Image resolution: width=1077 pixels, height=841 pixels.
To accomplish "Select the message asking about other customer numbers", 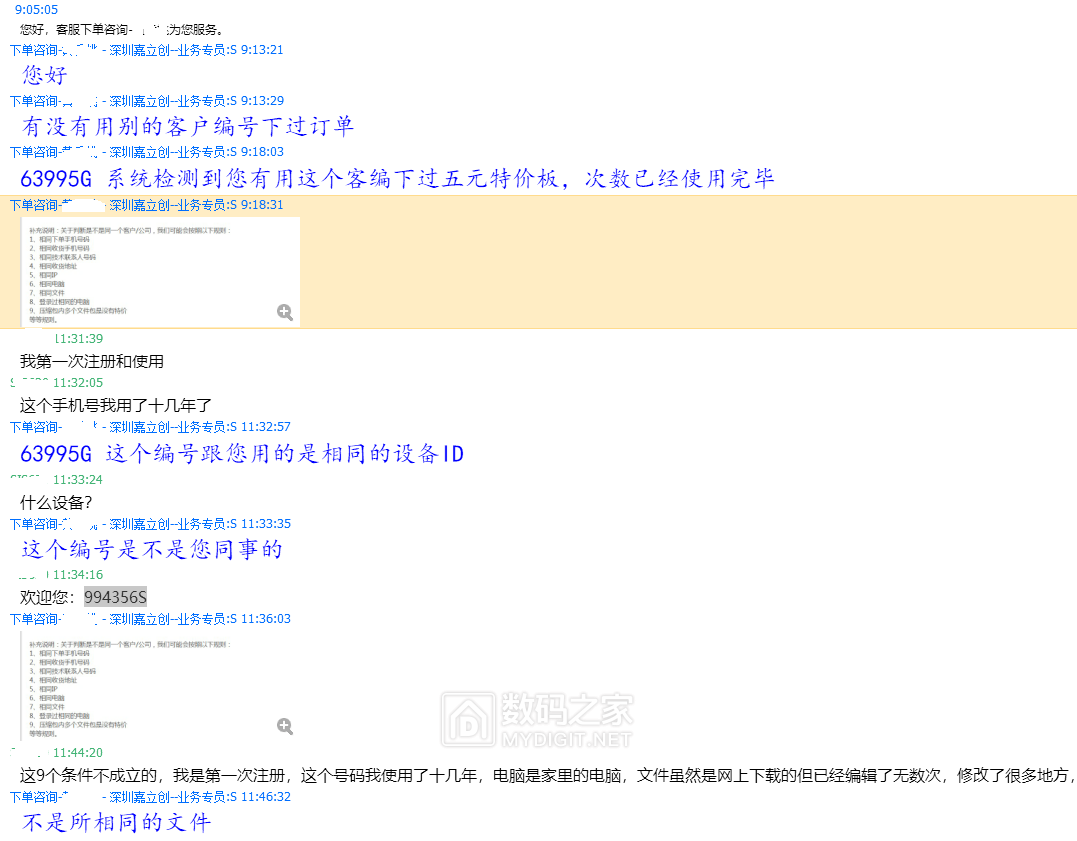I will pyautogui.click(x=188, y=127).
